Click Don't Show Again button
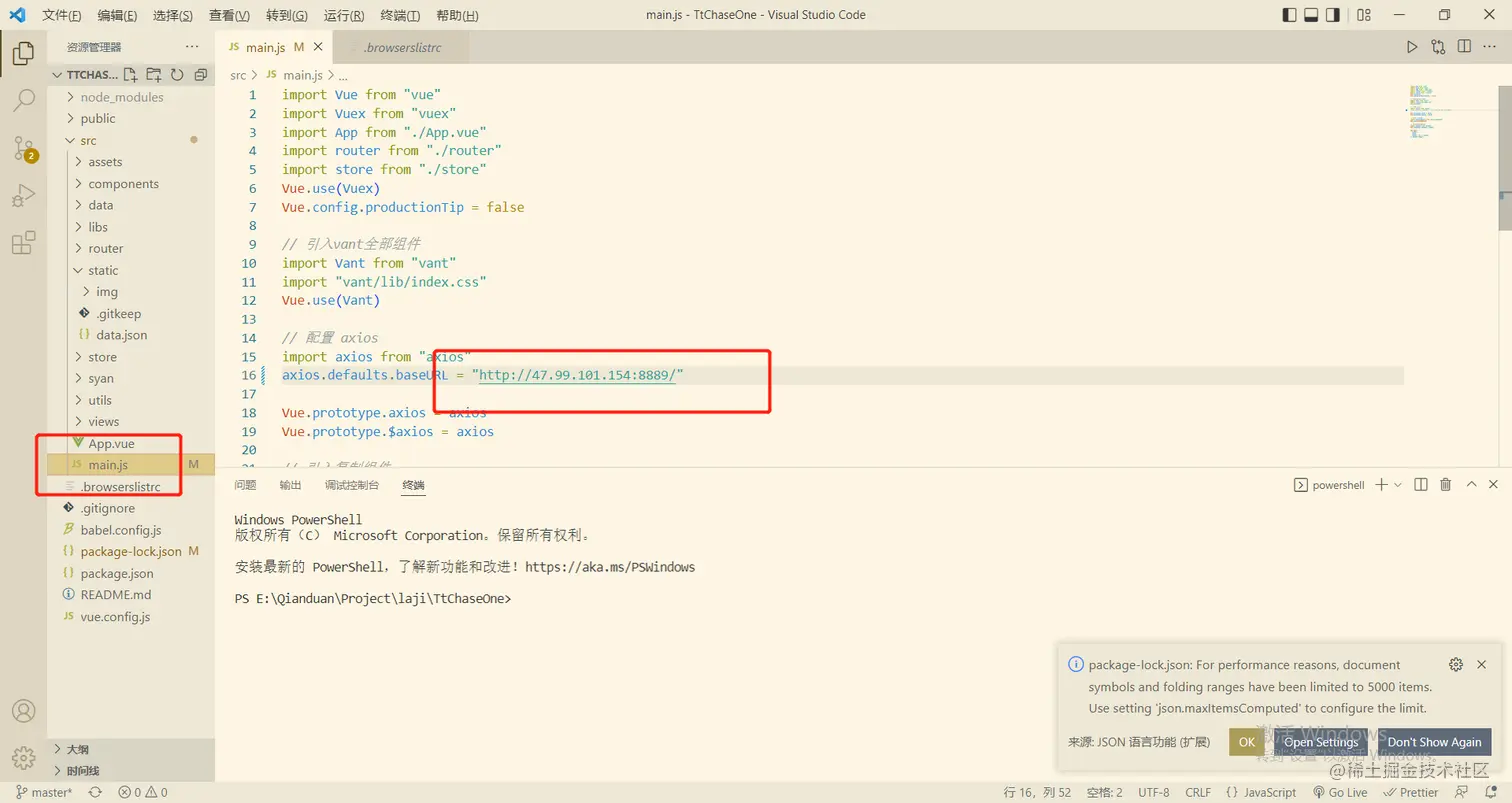 pyautogui.click(x=1434, y=742)
